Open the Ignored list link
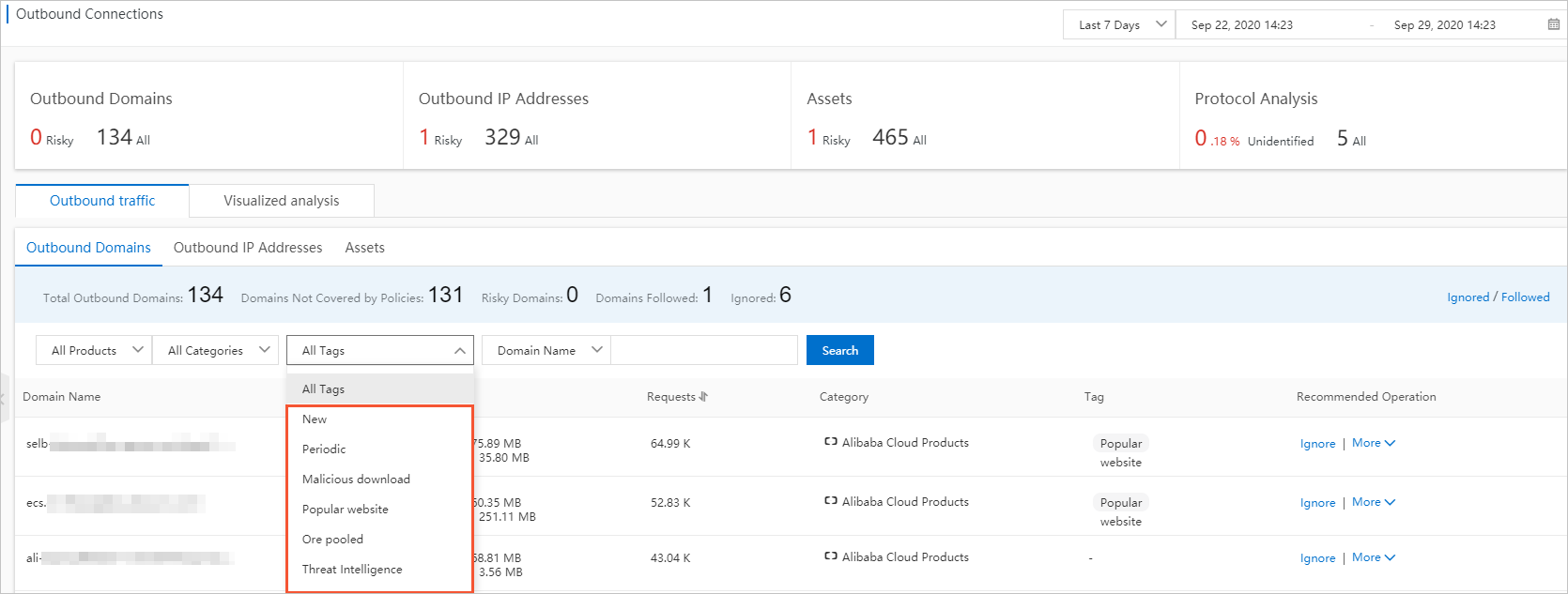The width and height of the screenshot is (1568, 594). point(1468,297)
